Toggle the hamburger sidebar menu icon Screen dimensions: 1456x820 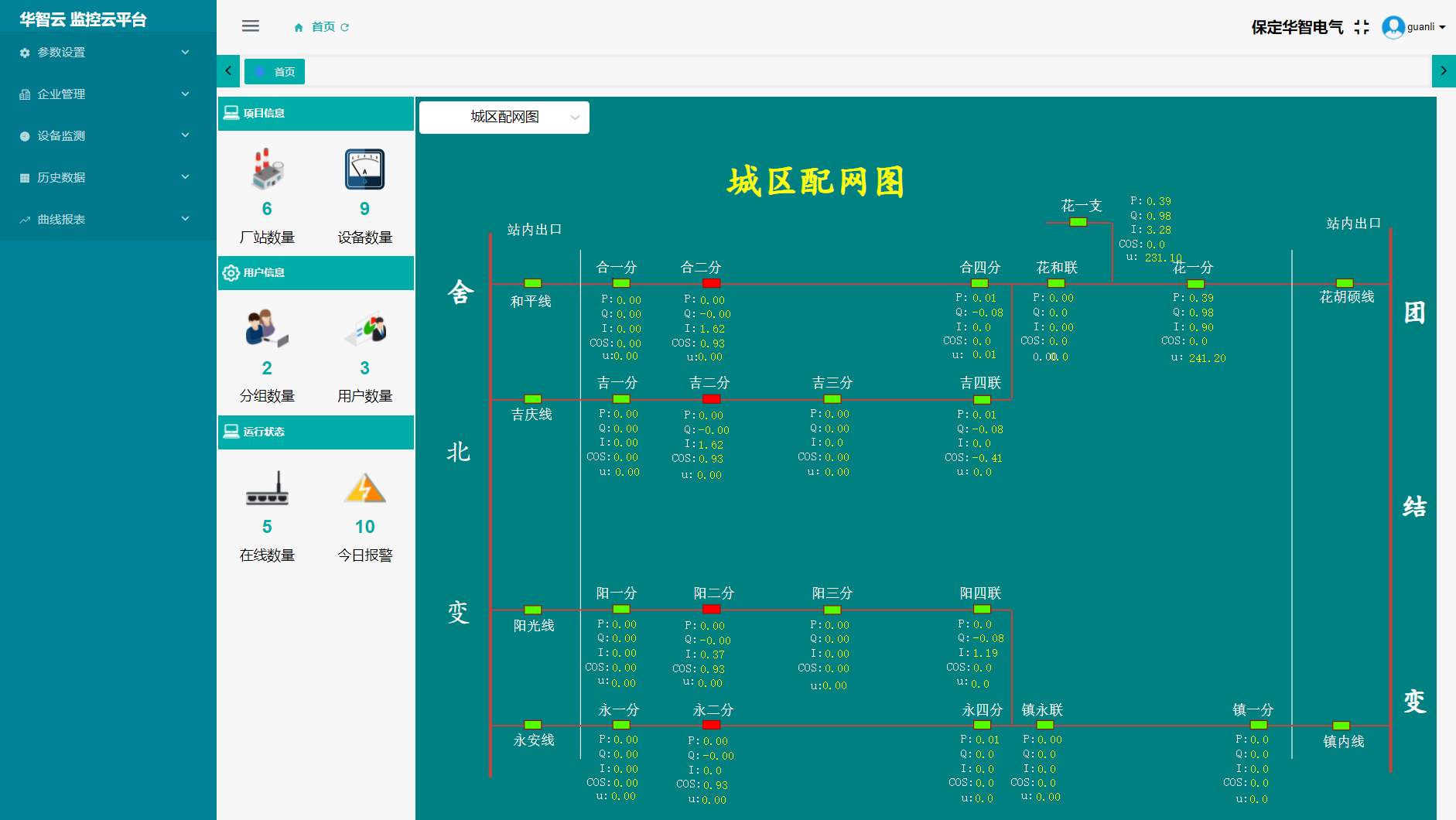[250, 26]
